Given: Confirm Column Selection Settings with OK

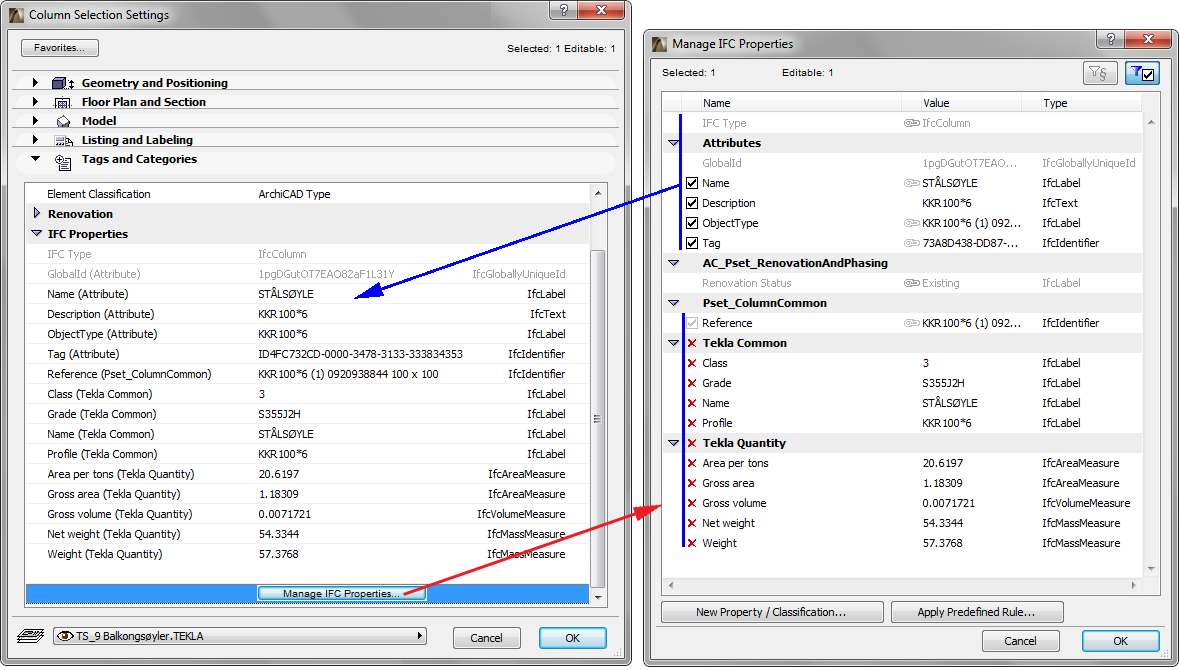Looking at the screenshot, I should tap(573, 638).
